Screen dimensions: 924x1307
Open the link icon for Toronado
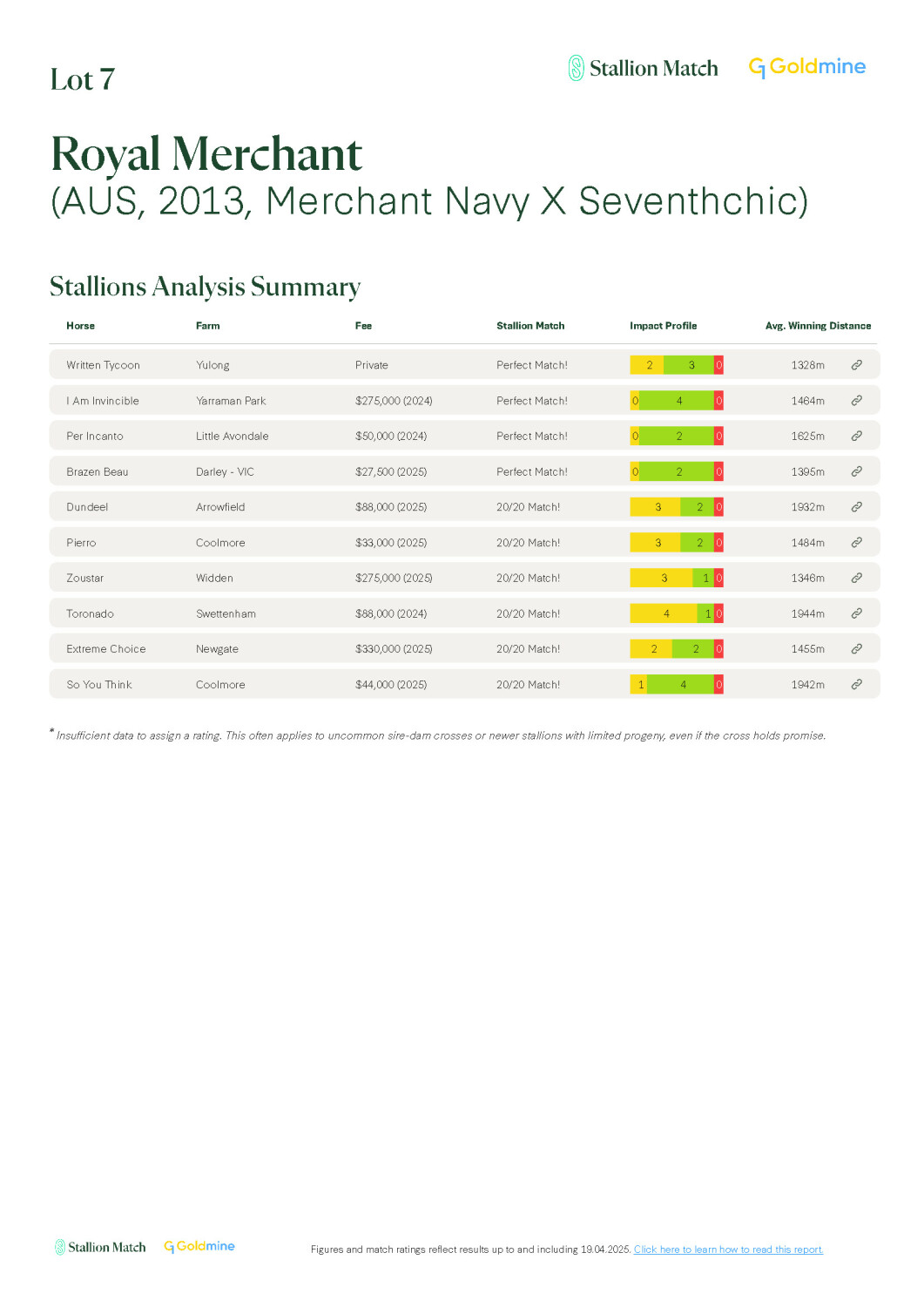[x=856, y=613]
